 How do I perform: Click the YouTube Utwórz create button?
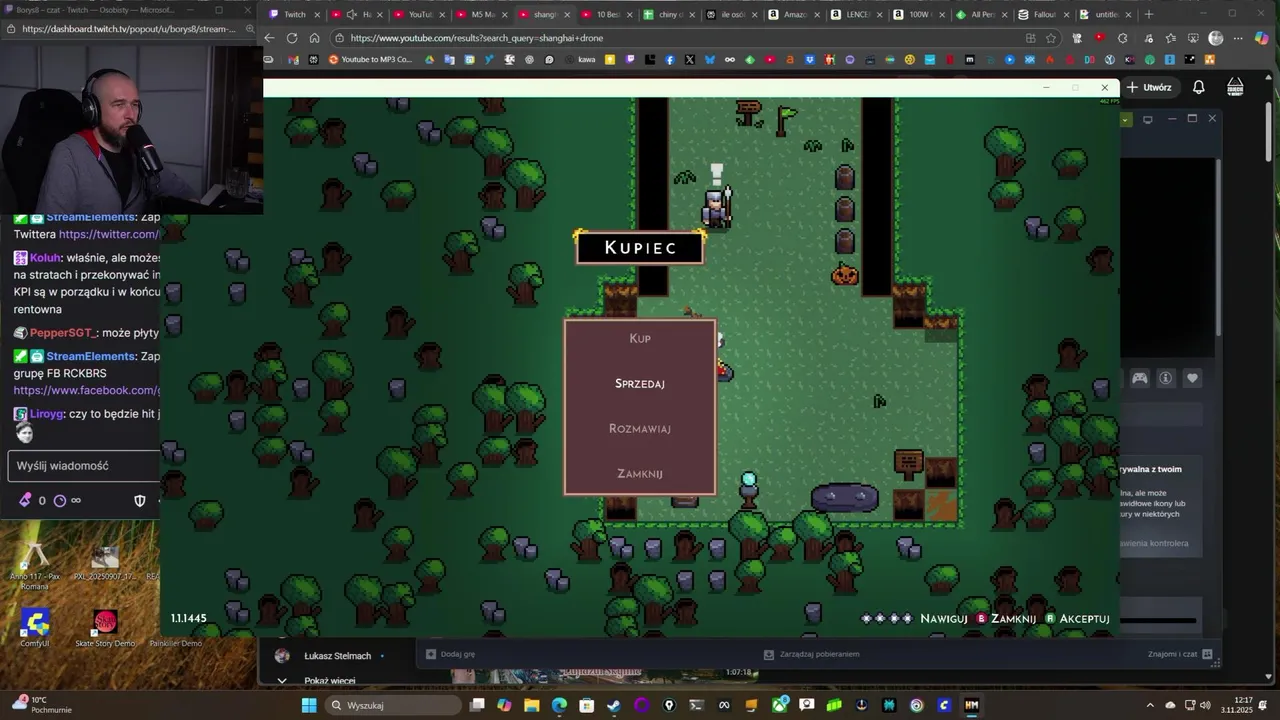click(x=1149, y=87)
